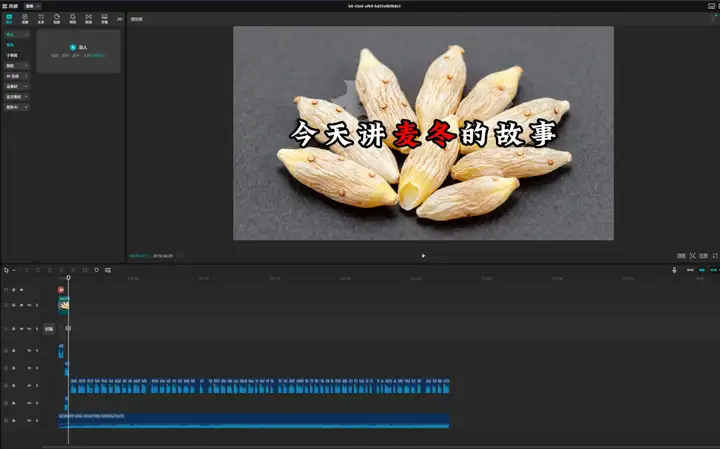Switch to the 转场 transitions tab
Viewport: 720px width, 449px height.
(x=89, y=18)
